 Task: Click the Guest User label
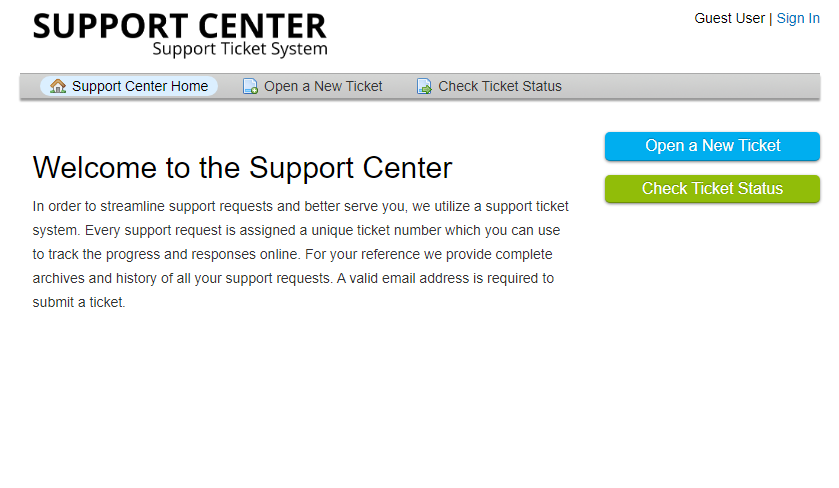point(729,18)
